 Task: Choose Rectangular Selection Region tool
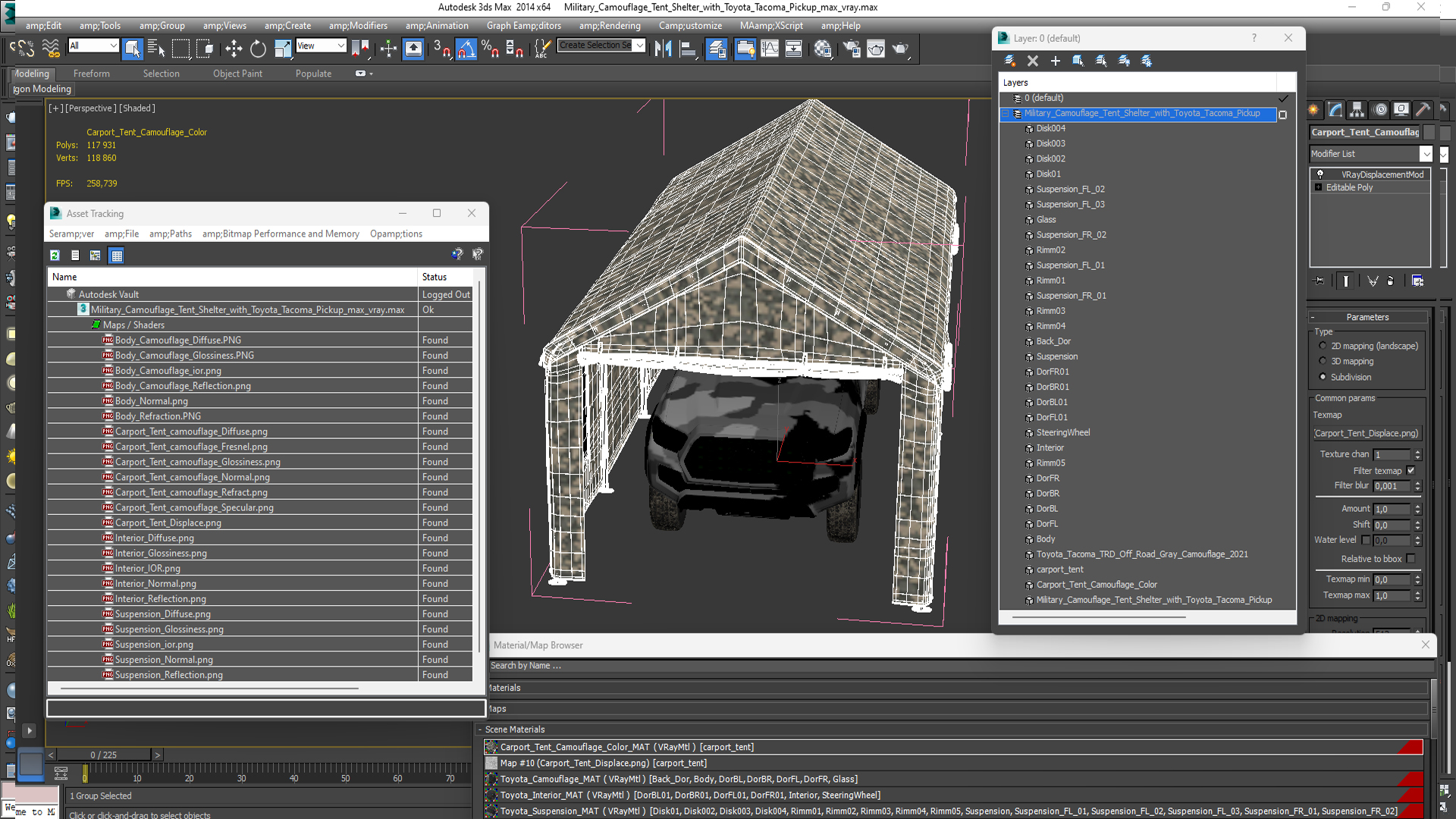click(181, 49)
